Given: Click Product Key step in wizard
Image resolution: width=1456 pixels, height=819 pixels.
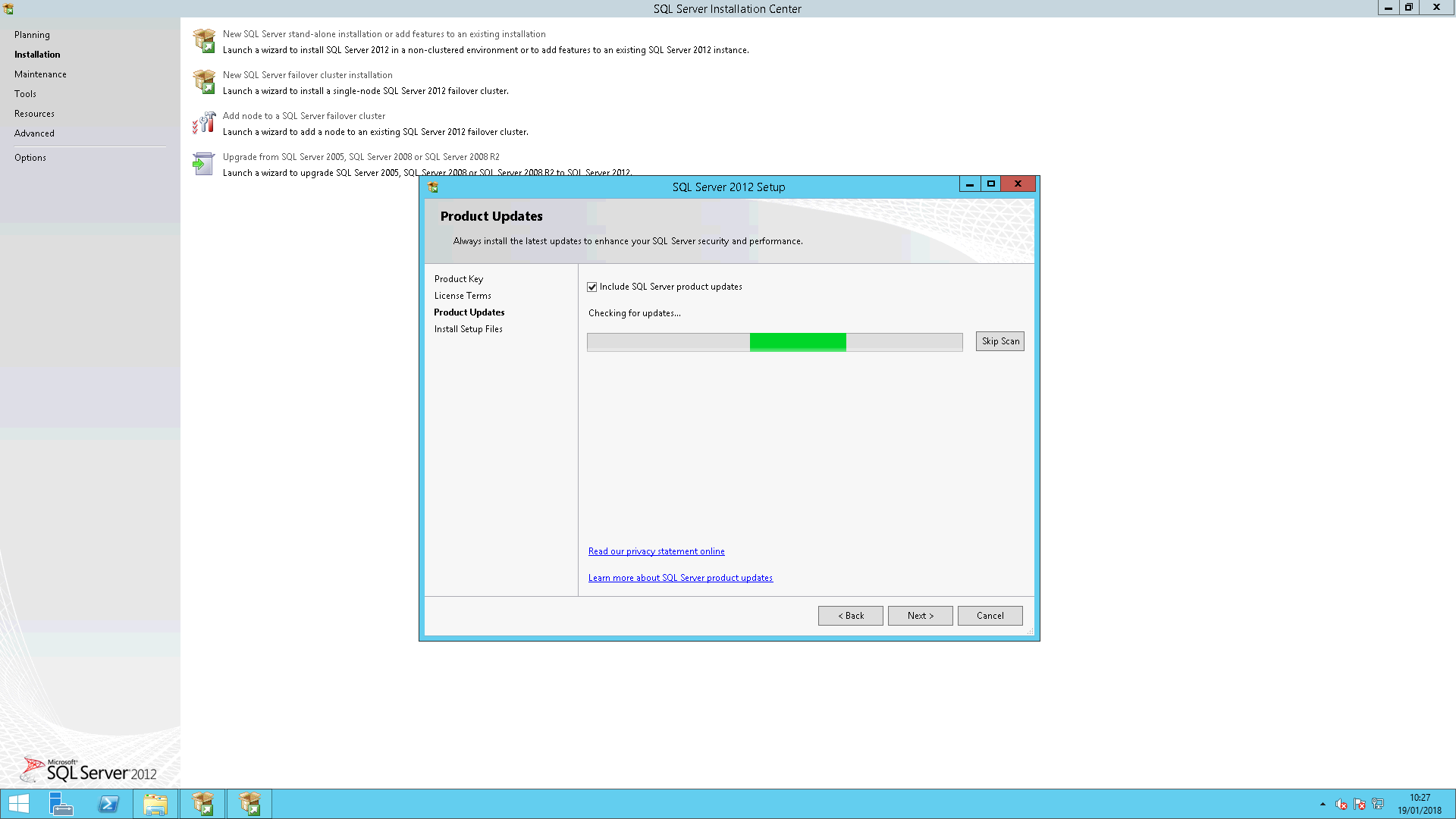Looking at the screenshot, I should coord(459,279).
